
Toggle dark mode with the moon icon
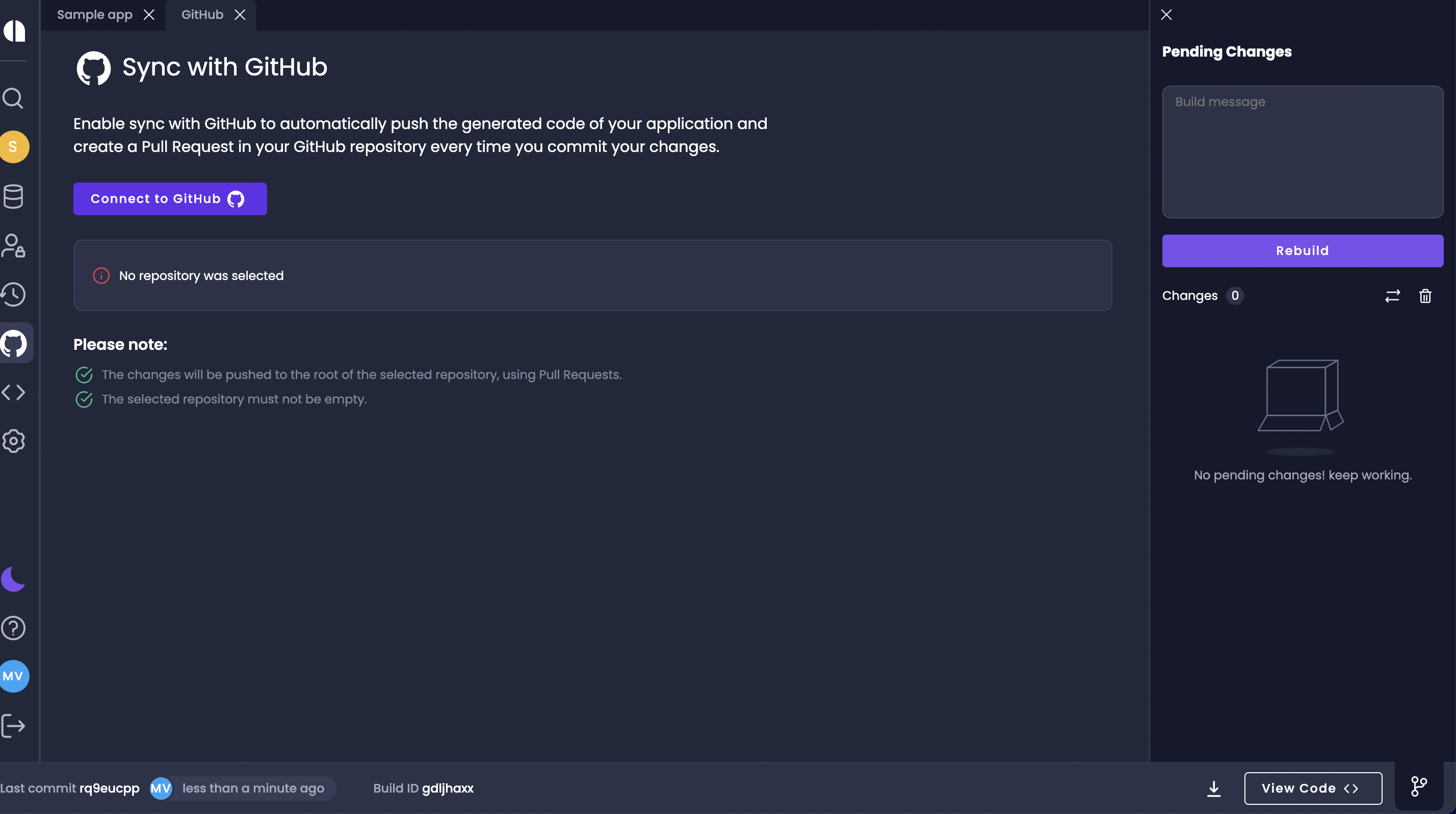(x=13, y=579)
